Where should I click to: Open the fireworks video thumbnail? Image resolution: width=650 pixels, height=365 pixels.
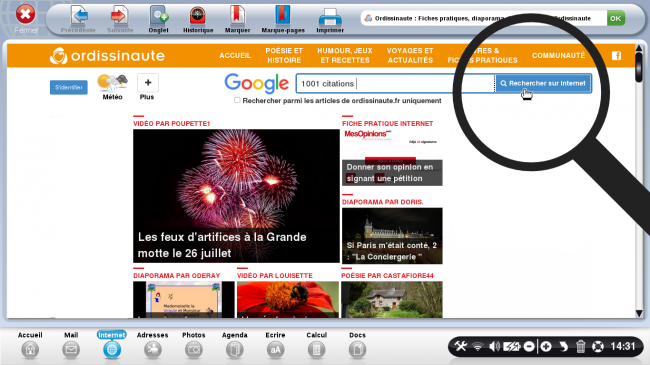236,196
